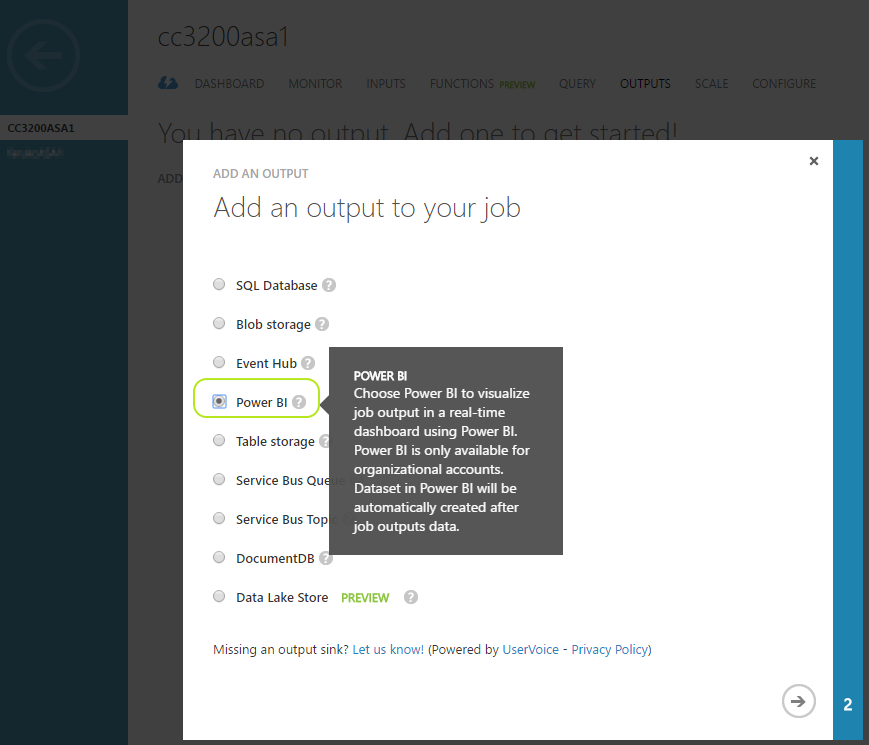This screenshot has height=745, width=869.
Task: Open the Inputs tab
Action: tap(386, 84)
